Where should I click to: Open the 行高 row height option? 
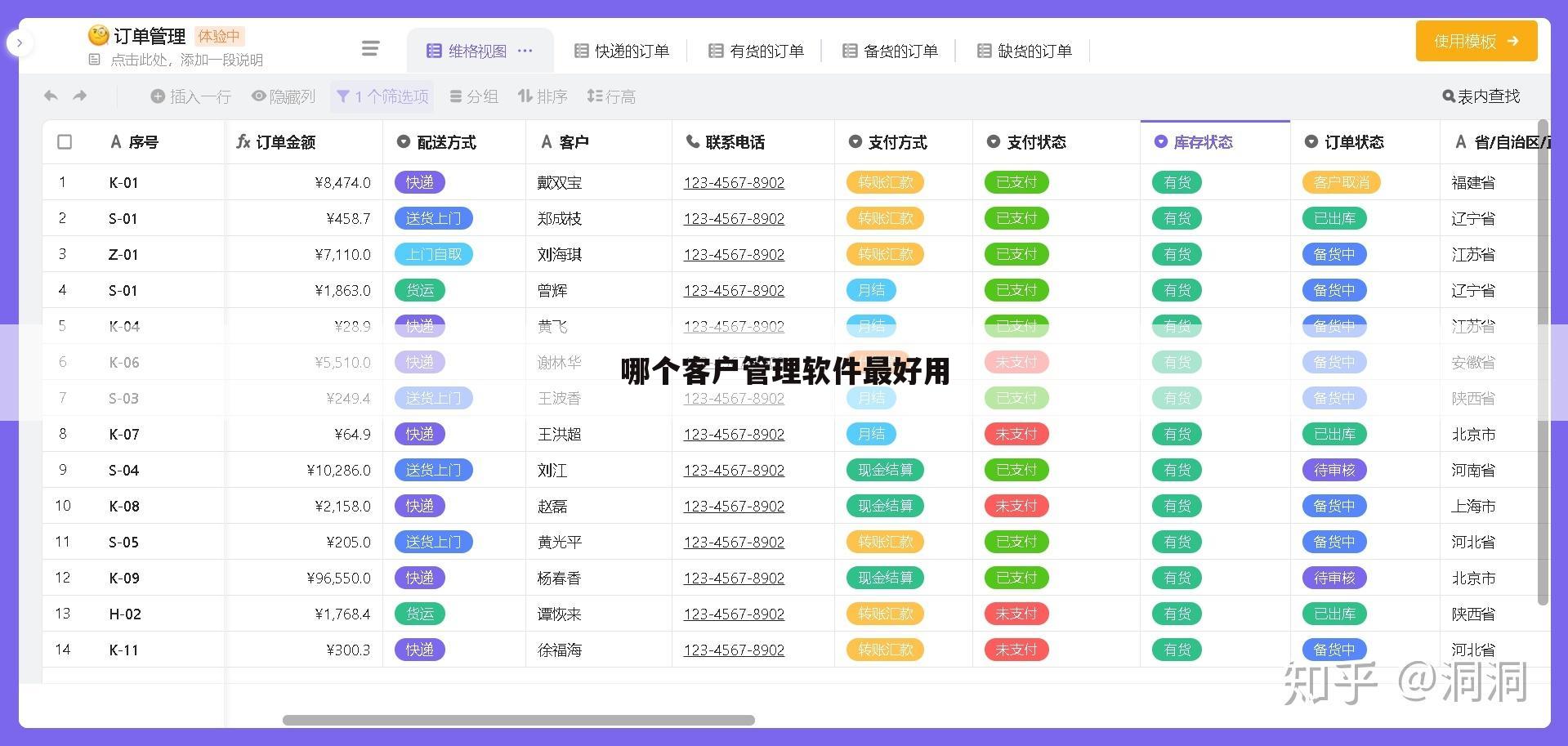pyautogui.click(x=611, y=96)
